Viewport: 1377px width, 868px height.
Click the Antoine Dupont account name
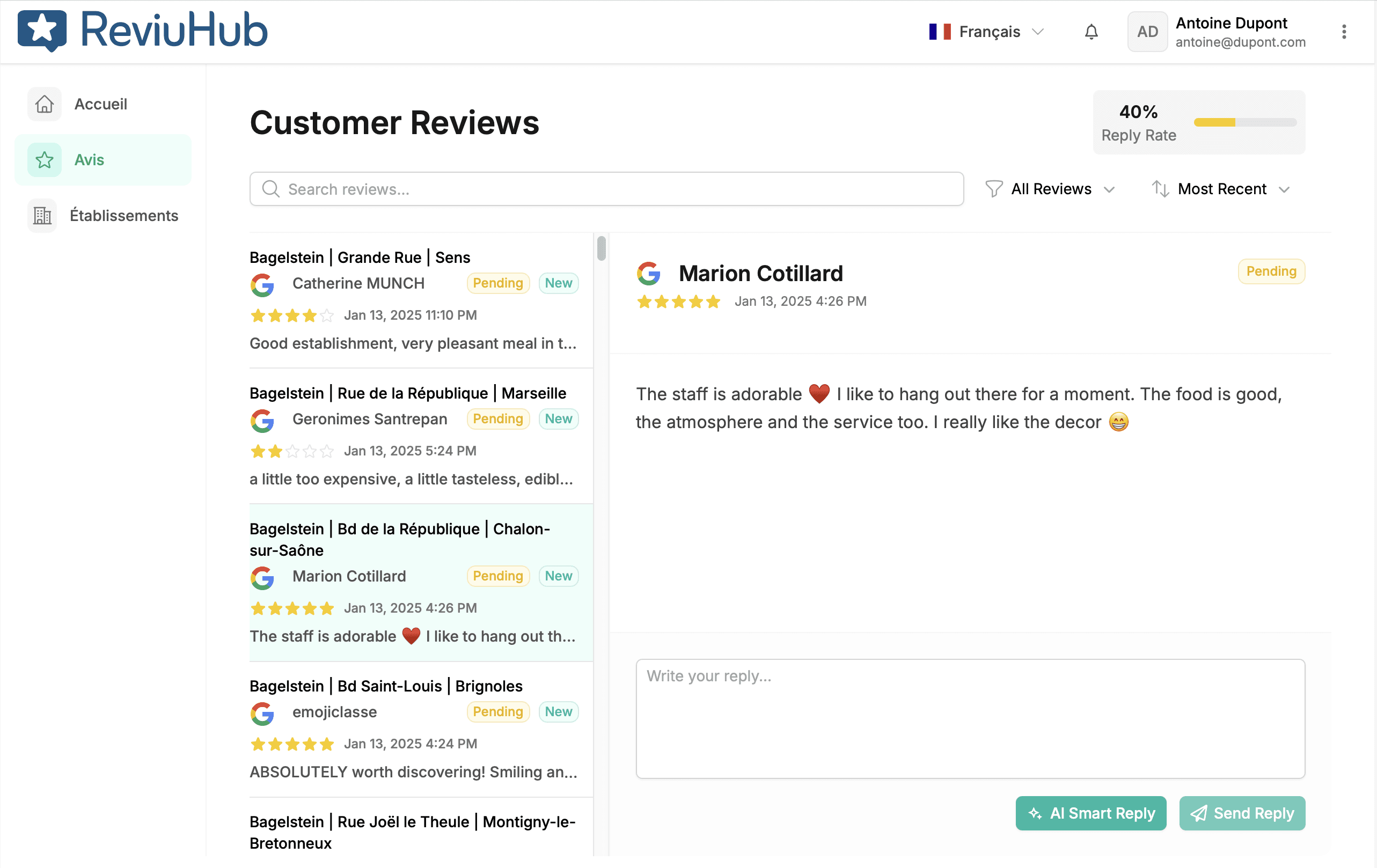click(x=1230, y=23)
